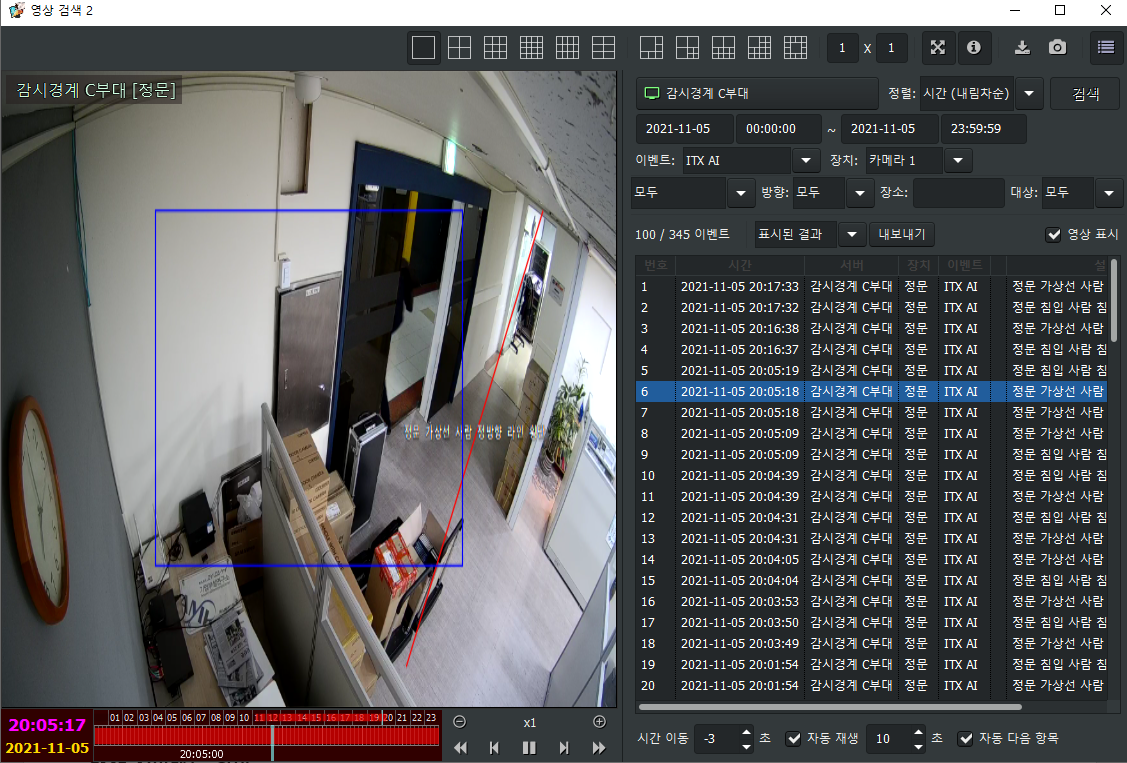Viewport: 1127px width, 763px height.
Task: Click the 검색 search button
Action: tap(1084, 94)
